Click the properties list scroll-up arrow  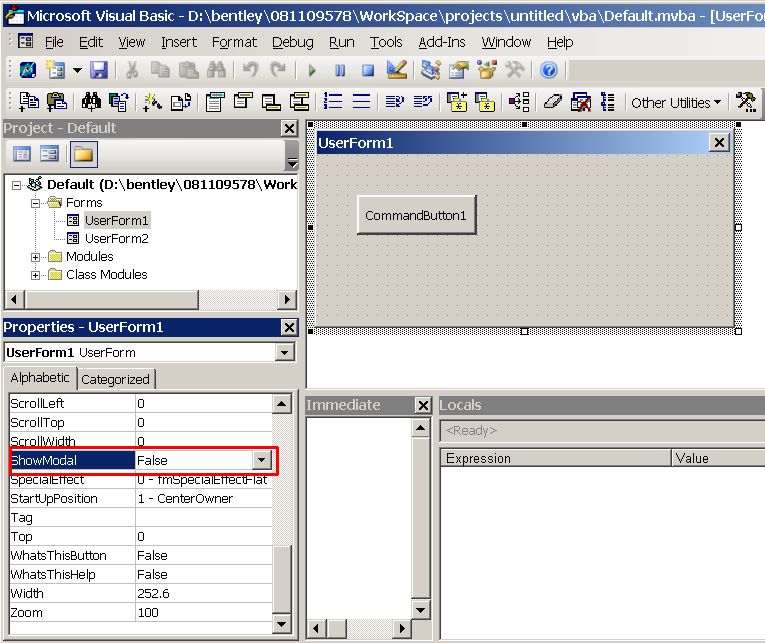point(282,403)
